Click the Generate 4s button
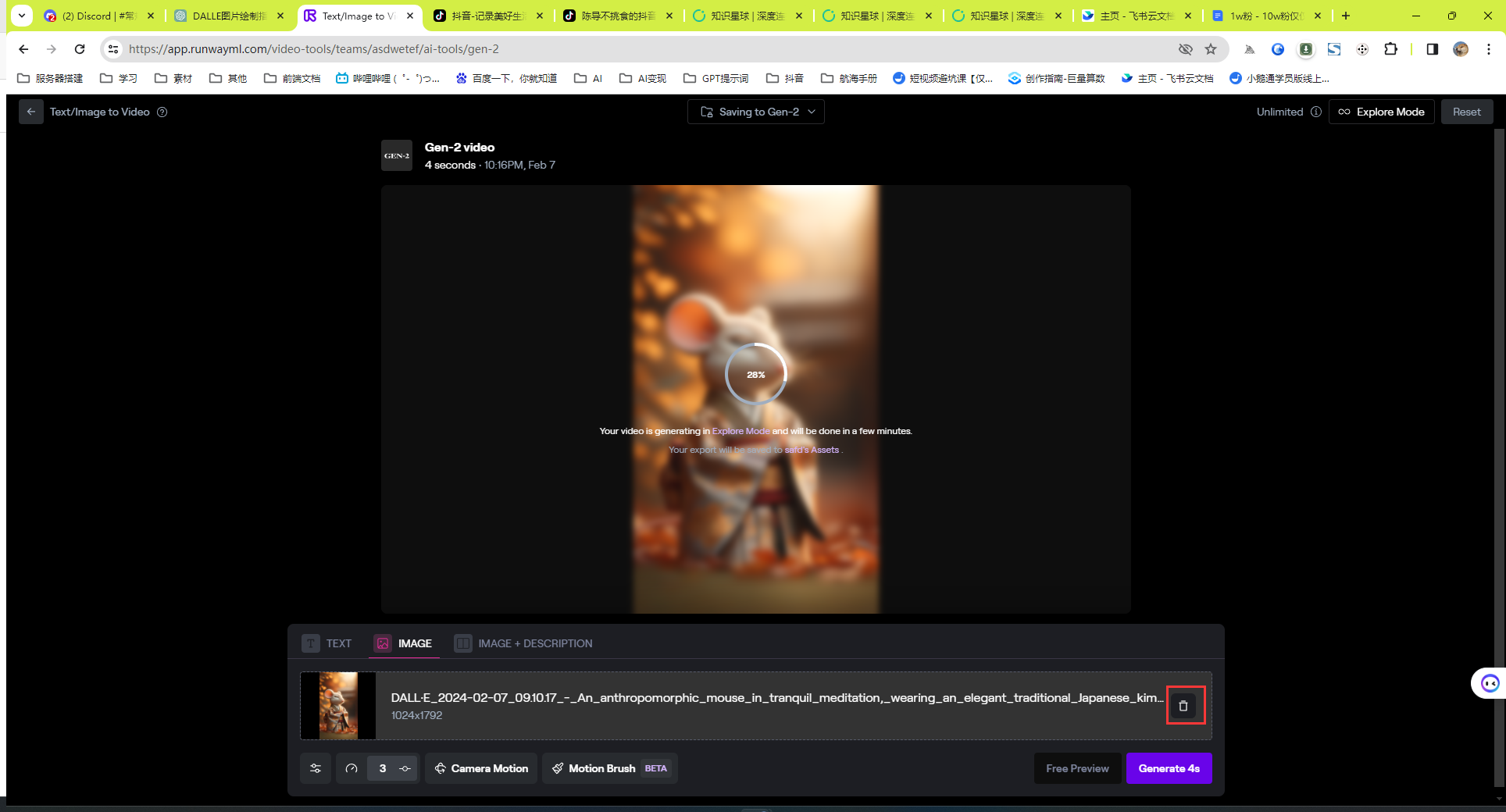Screen dimensions: 1506x812 [1169, 768]
